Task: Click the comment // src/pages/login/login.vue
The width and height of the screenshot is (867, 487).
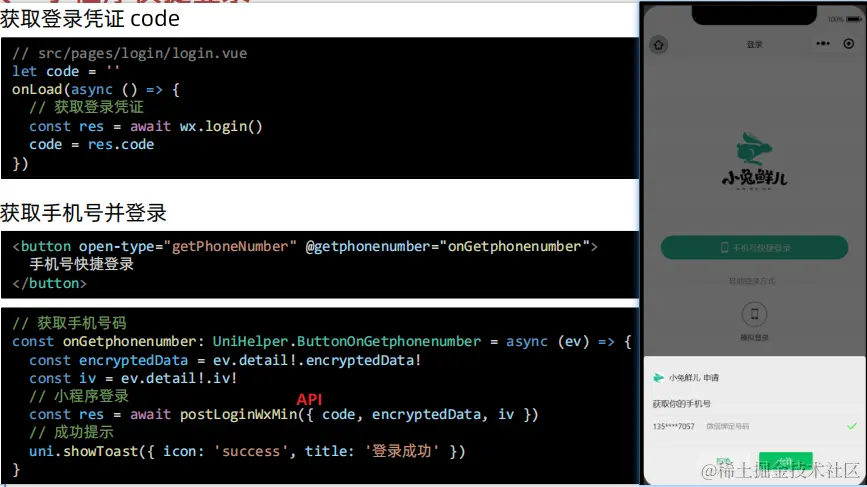Action: click(129, 53)
